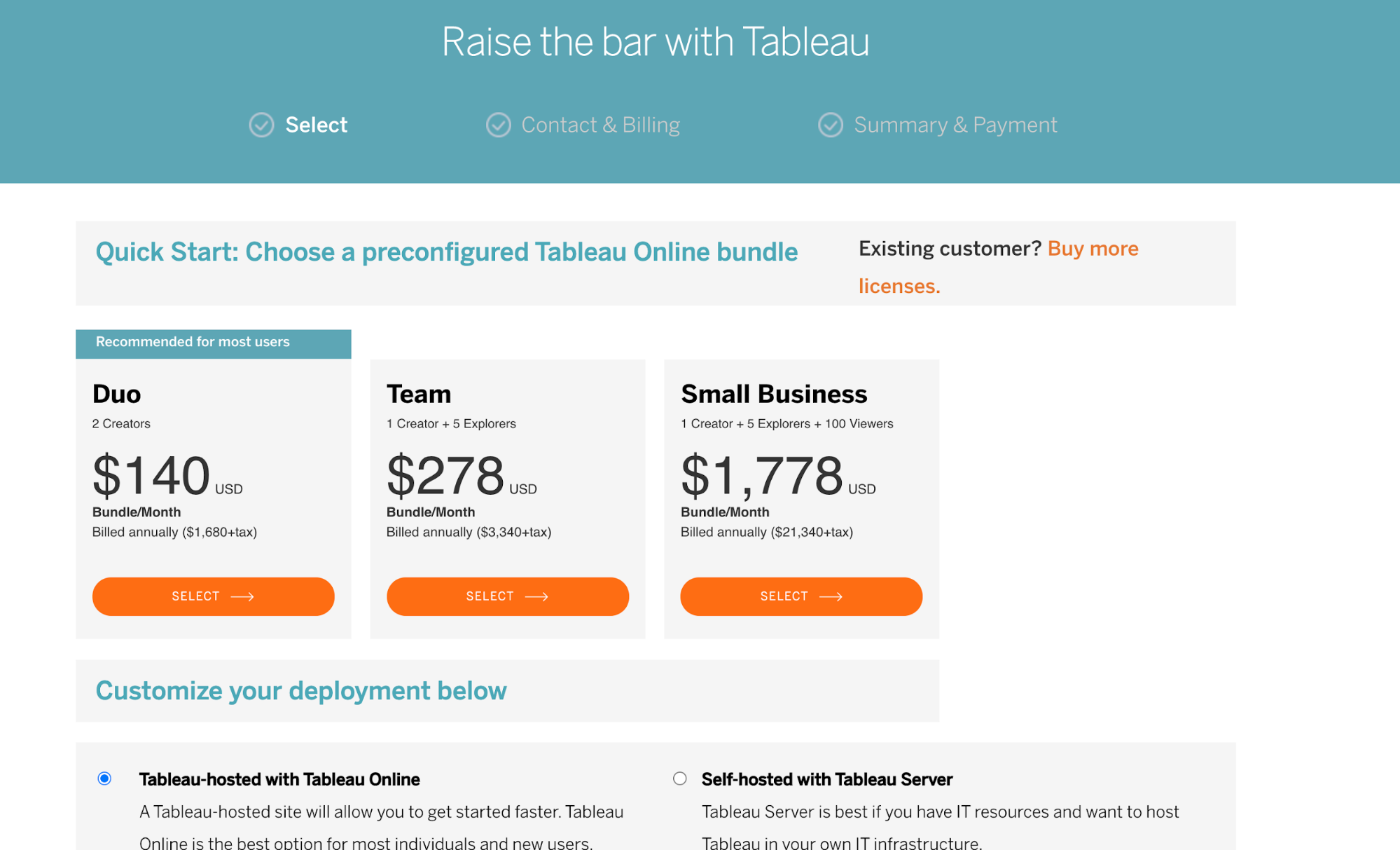Follow the Buy more licenses link
Viewport: 1400px width, 850px height.
point(1093,249)
